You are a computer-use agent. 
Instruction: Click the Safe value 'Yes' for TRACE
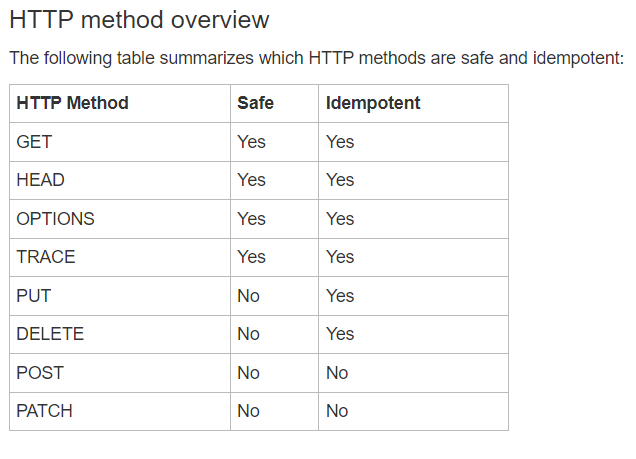(x=251, y=257)
